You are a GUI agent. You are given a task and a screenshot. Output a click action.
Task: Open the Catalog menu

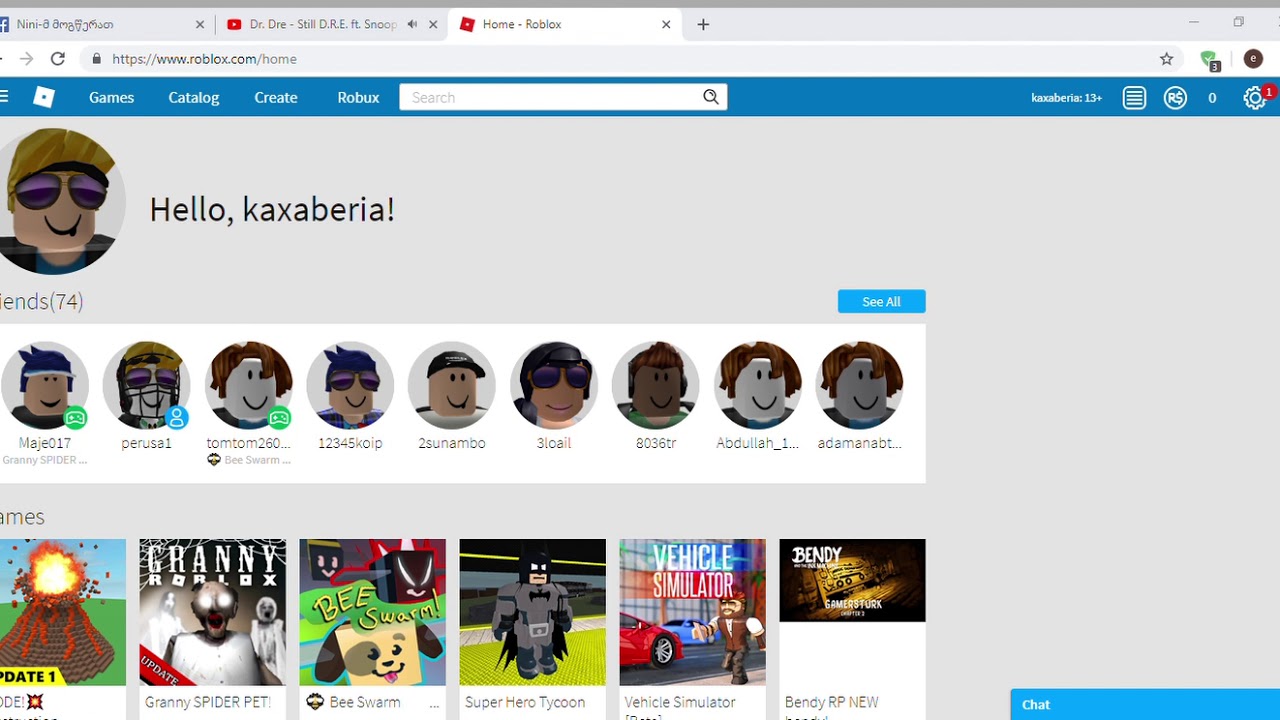pyautogui.click(x=194, y=97)
